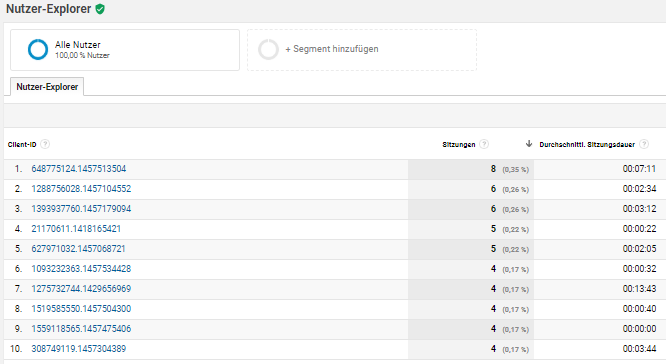Click the Alle Nutzer blue circle icon
This screenshot has width=666, height=364.
coord(38,49)
